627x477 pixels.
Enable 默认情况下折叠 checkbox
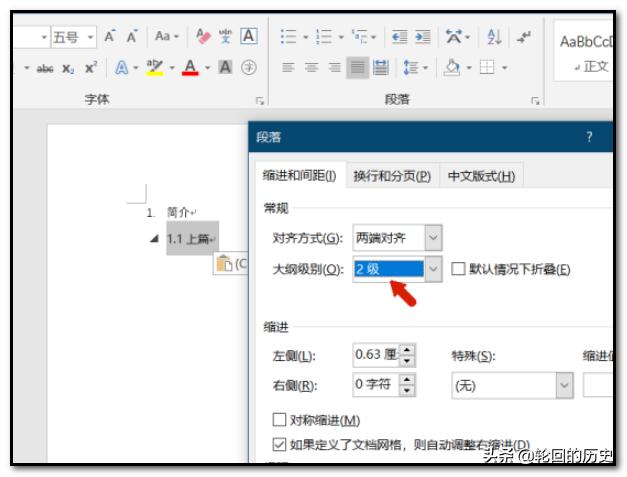click(458, 269)
